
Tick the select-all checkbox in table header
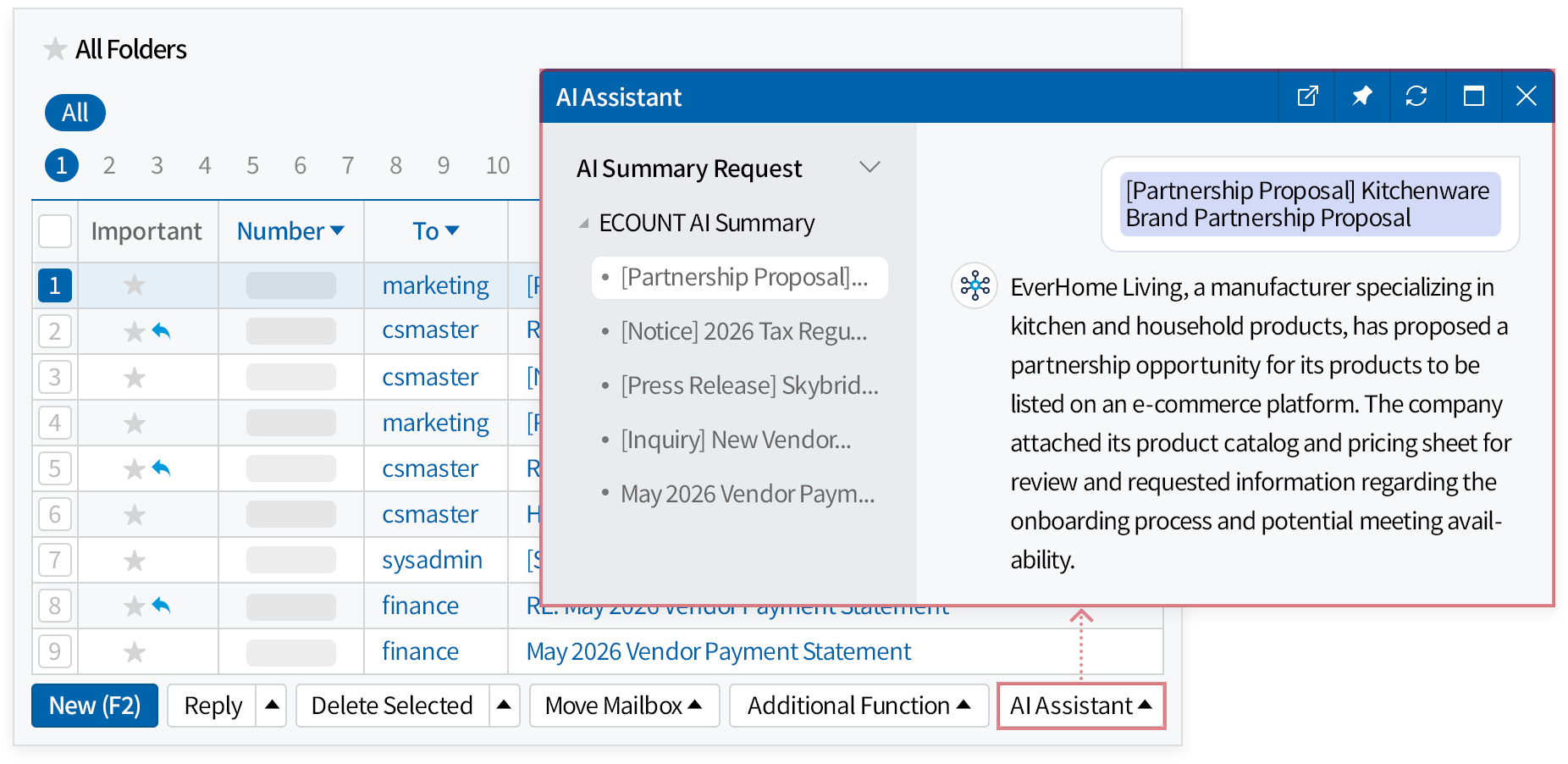pos(55,231)
